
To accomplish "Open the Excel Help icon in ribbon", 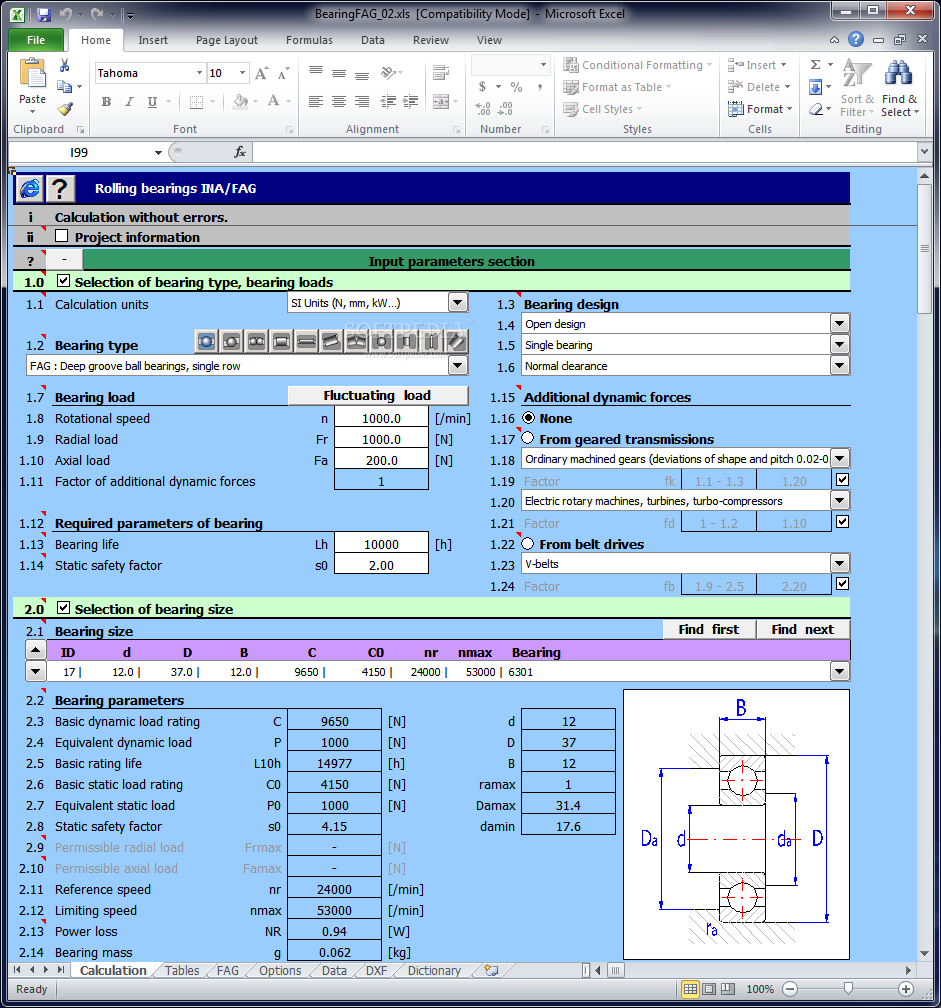I will coord(856,39).
